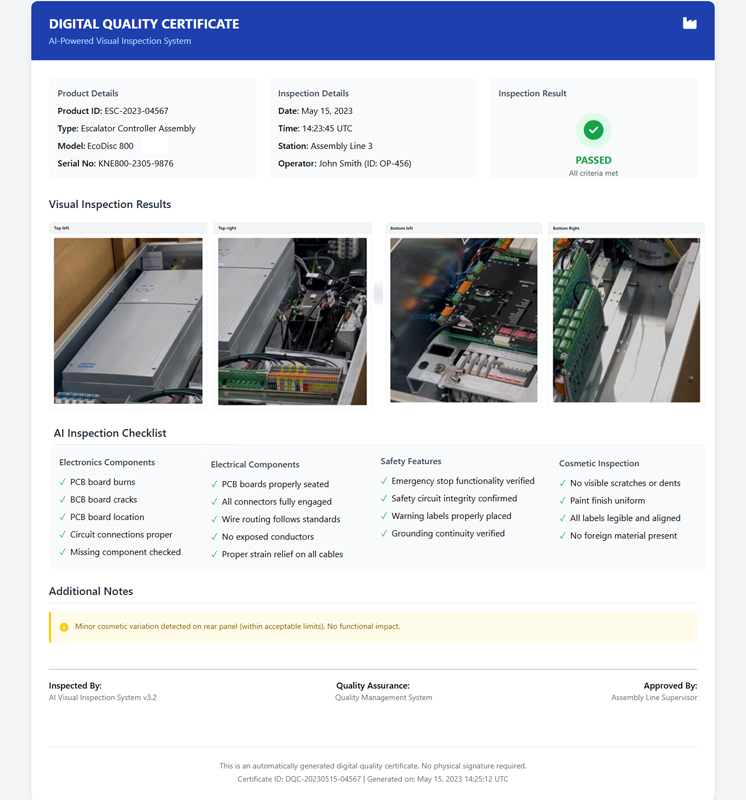Click the Visual Inspection Results heading
Viewport: 746px width, 800px height.
click(x=110, y=204)
